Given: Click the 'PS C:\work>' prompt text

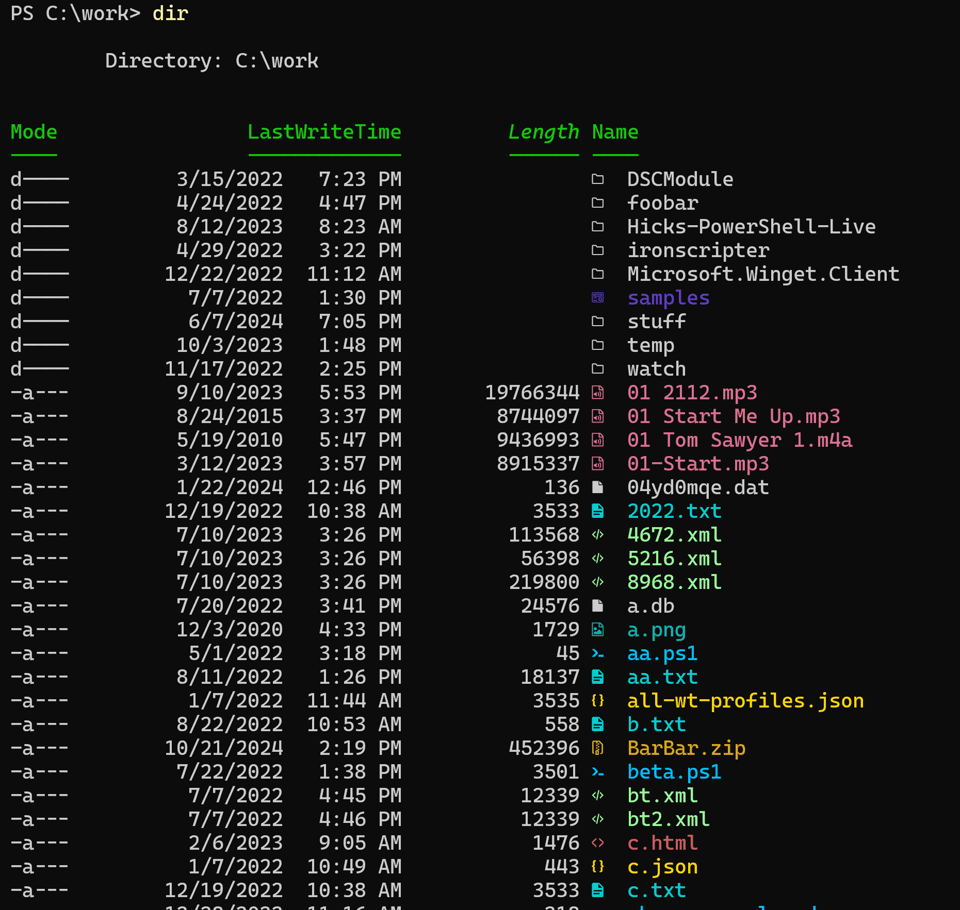Looking at the screenshot, I should [x=75, y=13].
